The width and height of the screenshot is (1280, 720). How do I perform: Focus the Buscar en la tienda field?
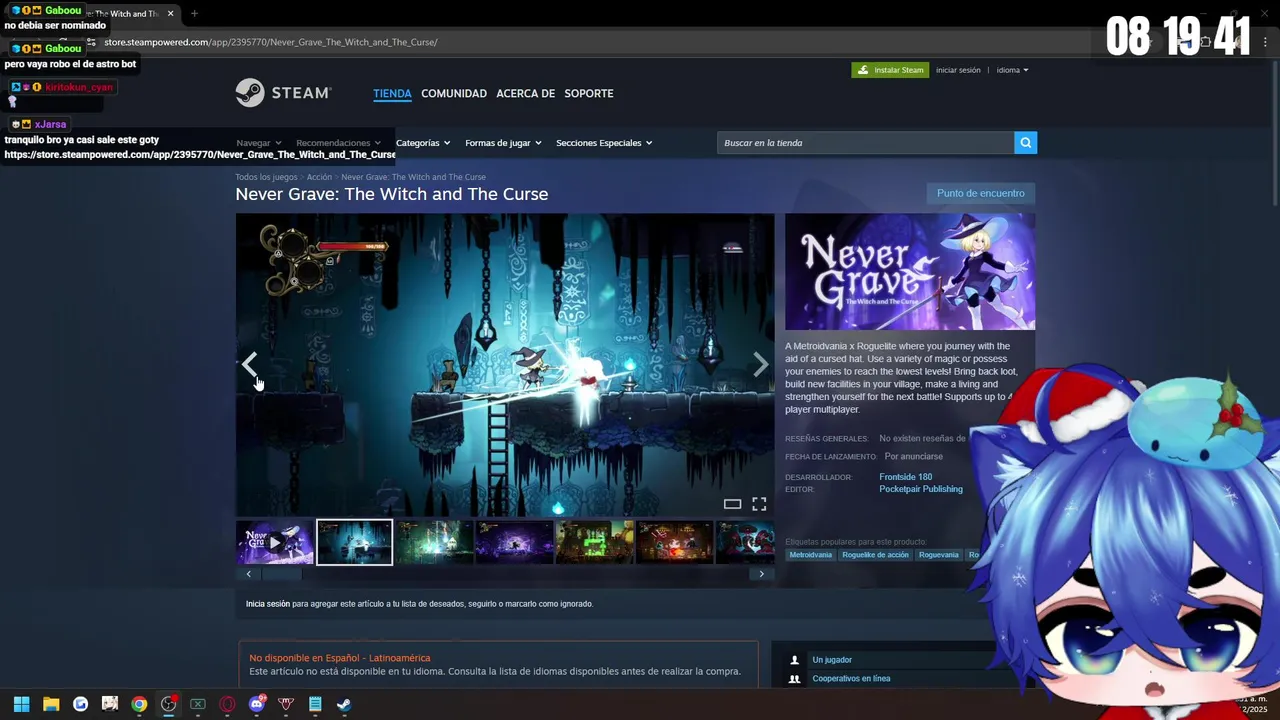pos(865,143)
